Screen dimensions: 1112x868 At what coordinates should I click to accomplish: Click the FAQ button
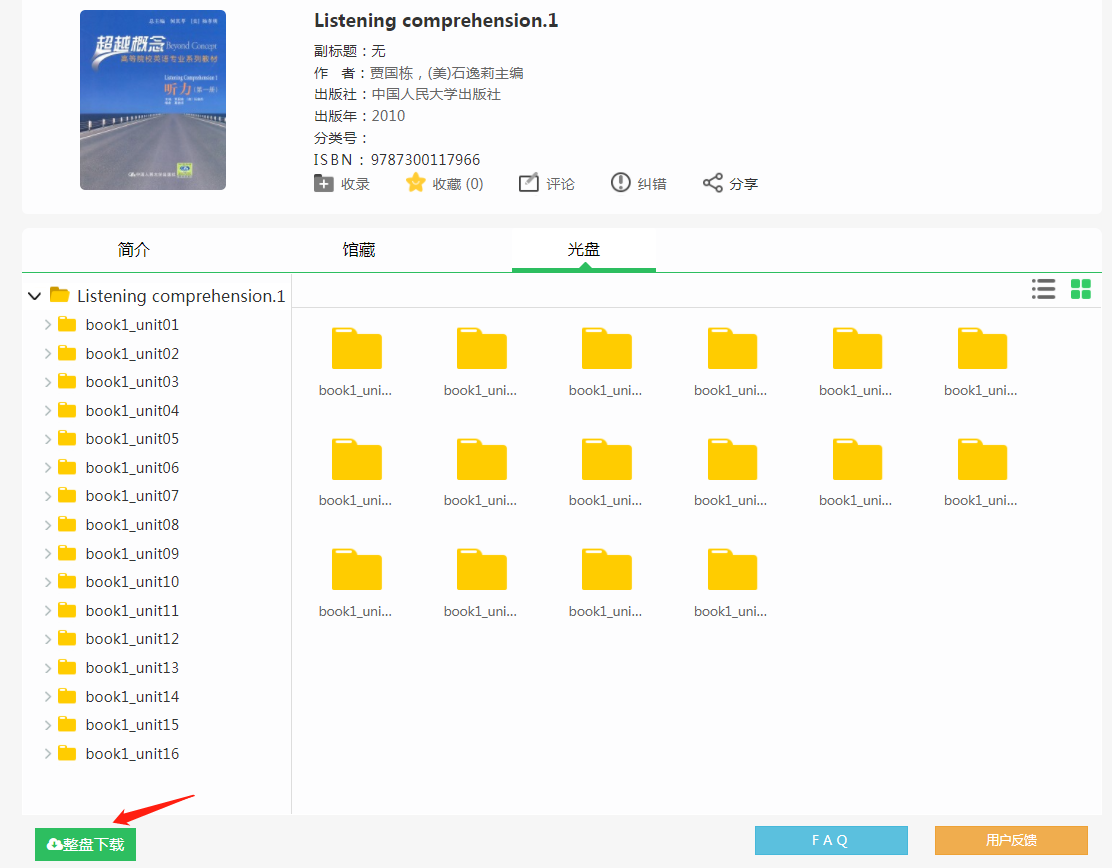click(x=831, y=841)
